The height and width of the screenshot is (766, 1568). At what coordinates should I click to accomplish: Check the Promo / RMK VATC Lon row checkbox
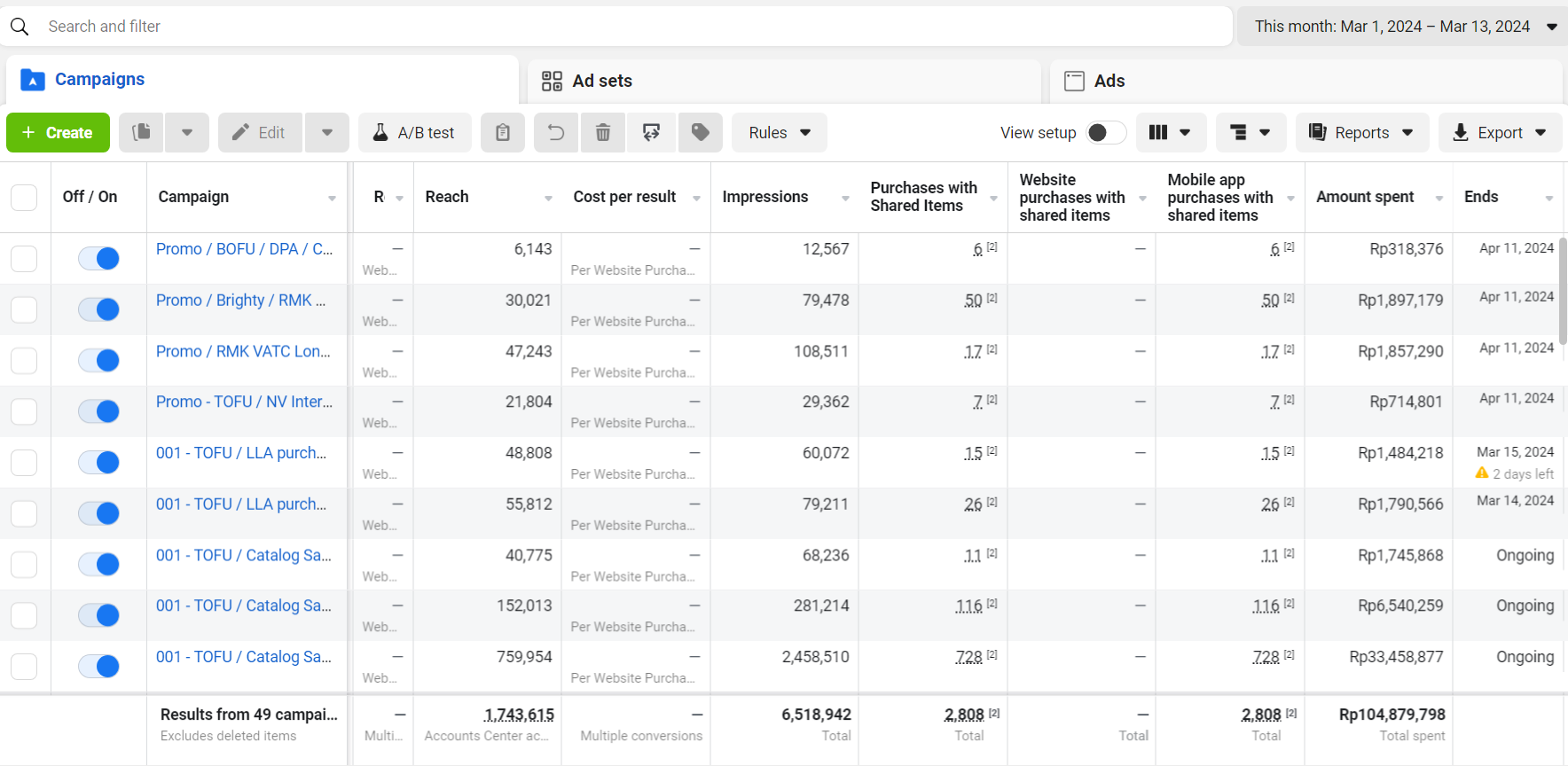point(24,361)
